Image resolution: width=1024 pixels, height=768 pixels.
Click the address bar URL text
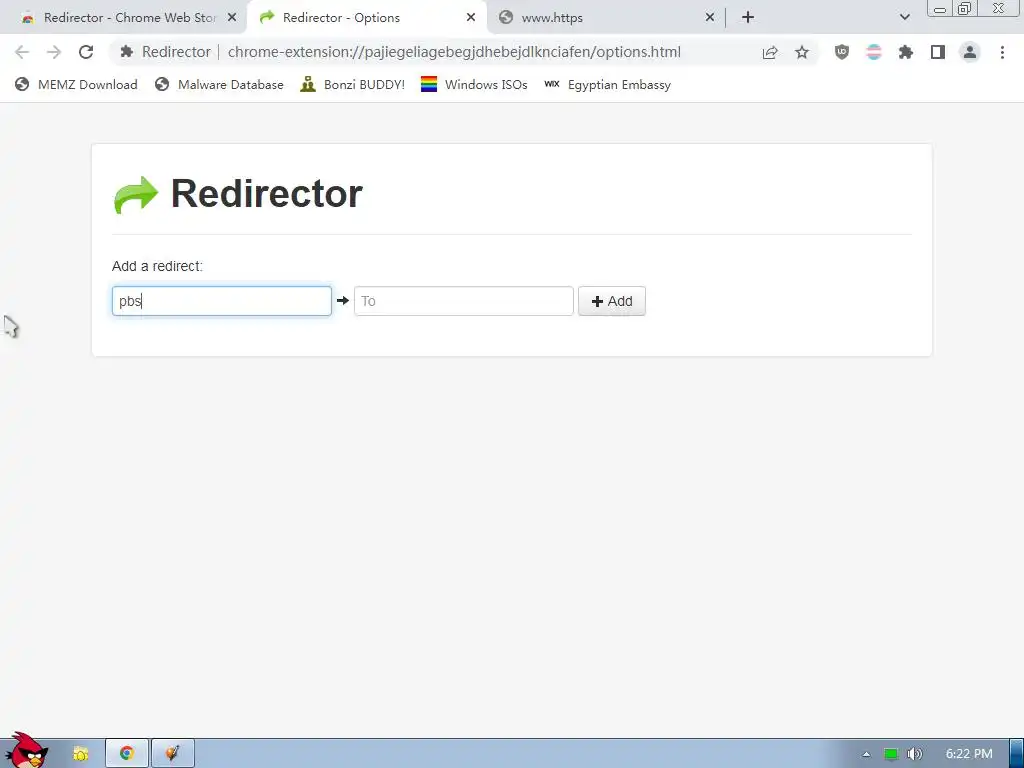[454, 52]
